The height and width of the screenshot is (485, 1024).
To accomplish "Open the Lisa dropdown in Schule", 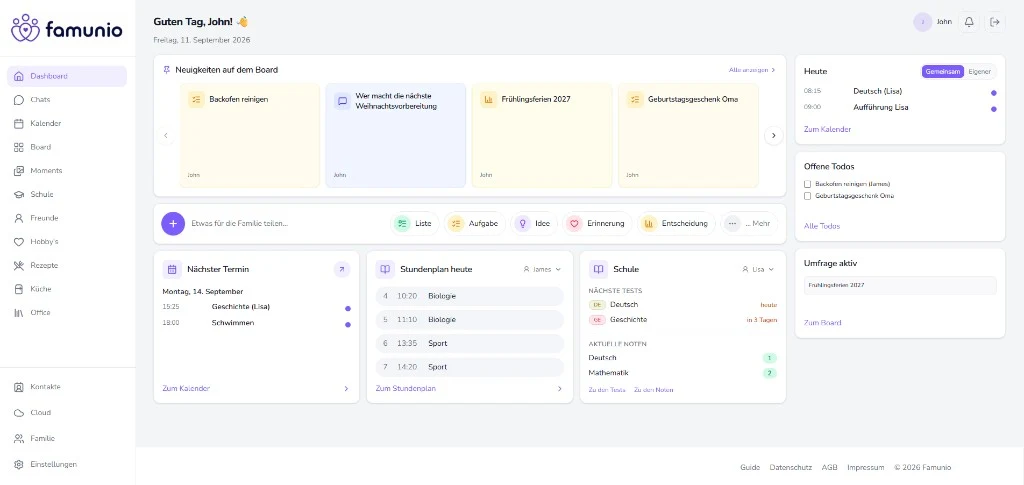I will 758,269.
